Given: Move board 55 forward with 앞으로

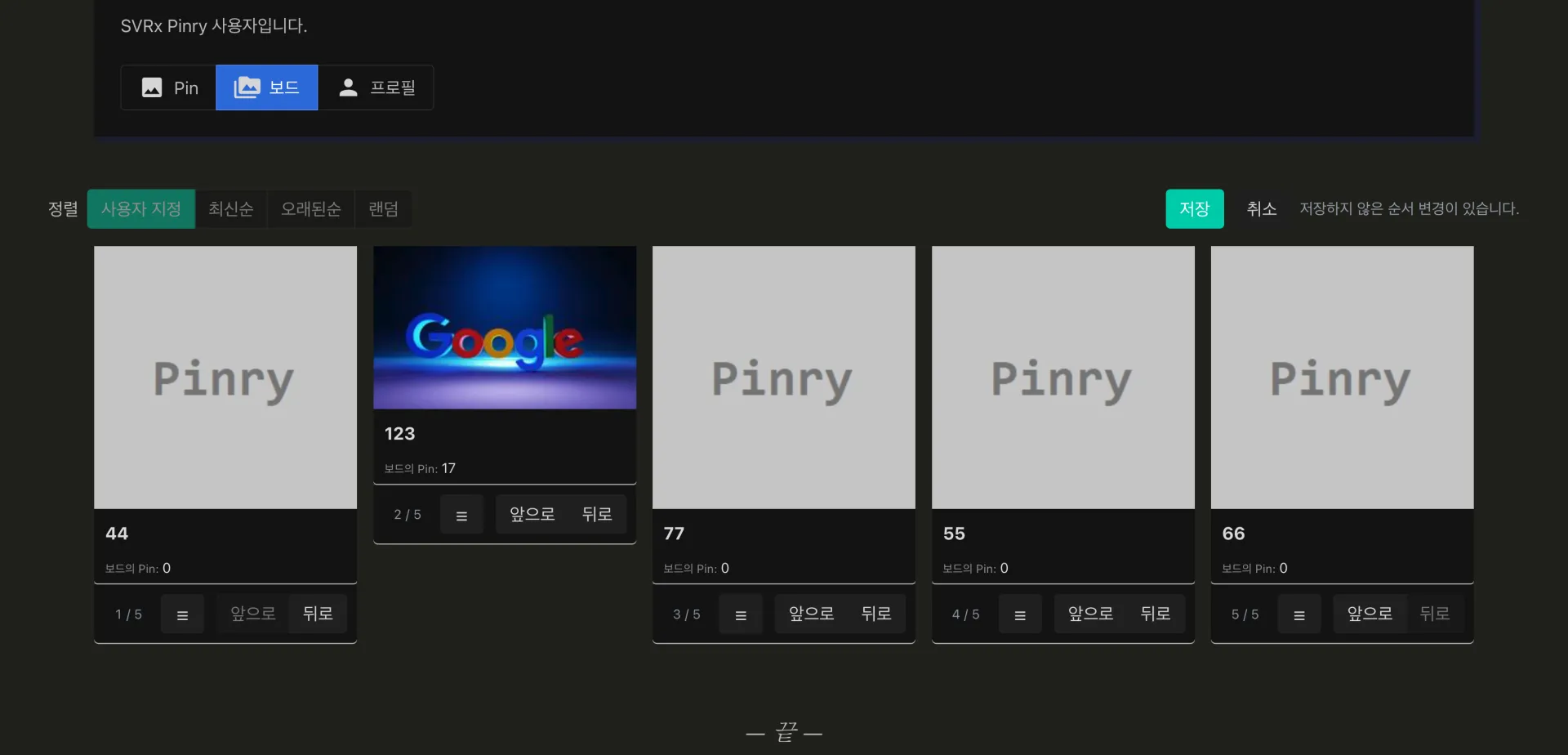Looking at the screenshot, I should [1091, 614].
